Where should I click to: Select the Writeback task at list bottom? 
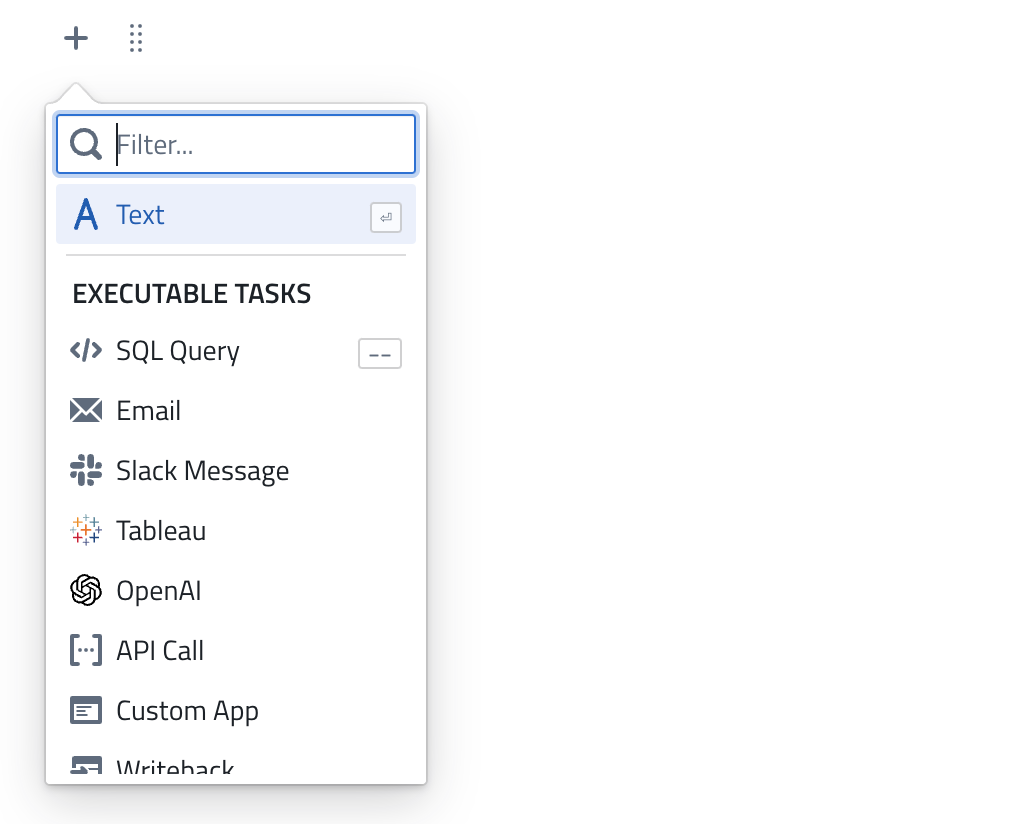click(x=175, y=768)
